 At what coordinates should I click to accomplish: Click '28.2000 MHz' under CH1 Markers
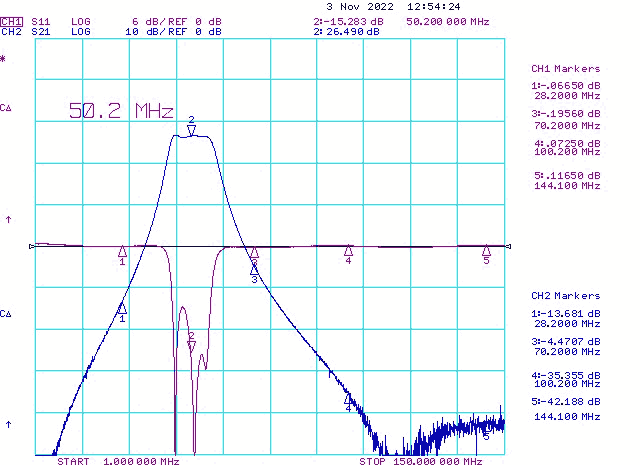(x=567, y=96)
